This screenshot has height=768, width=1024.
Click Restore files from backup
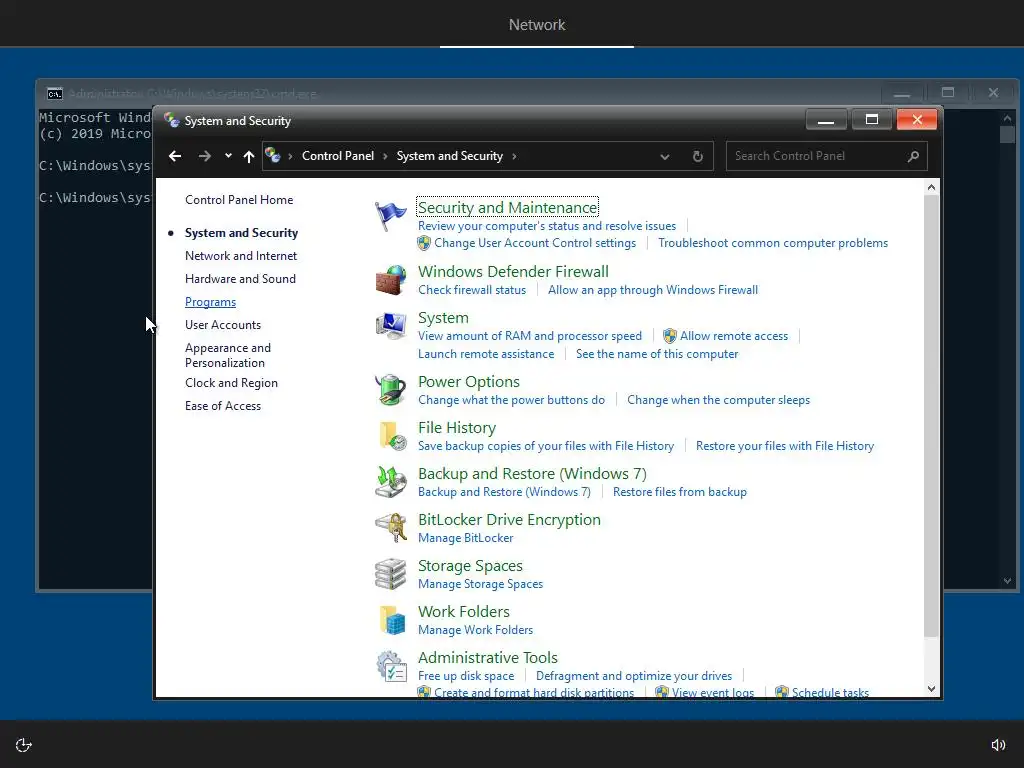[x=680, y=492]
